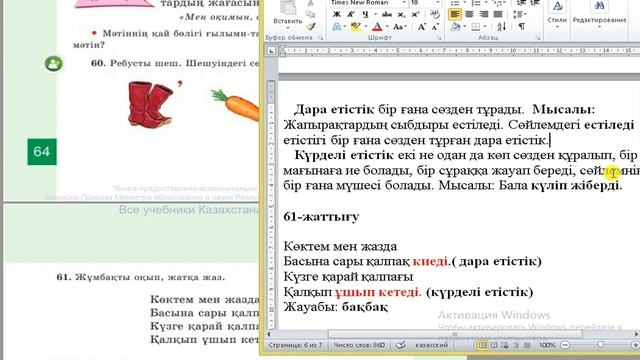Select center text alignment
Viewport: 640px width, 360px height.
(x=469, y=15)
